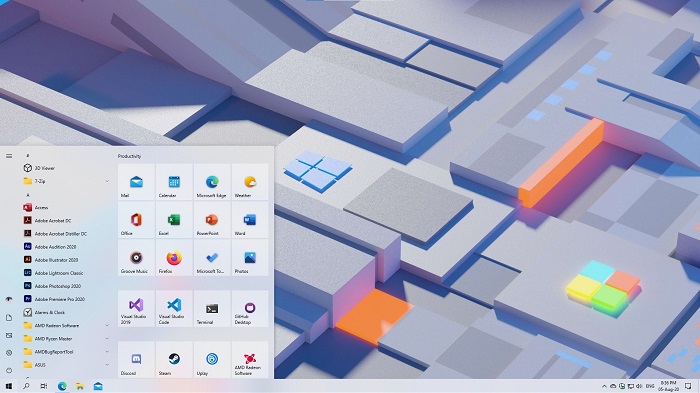
Task: Launch the PowerPoint tile
Action: point(212,219)
